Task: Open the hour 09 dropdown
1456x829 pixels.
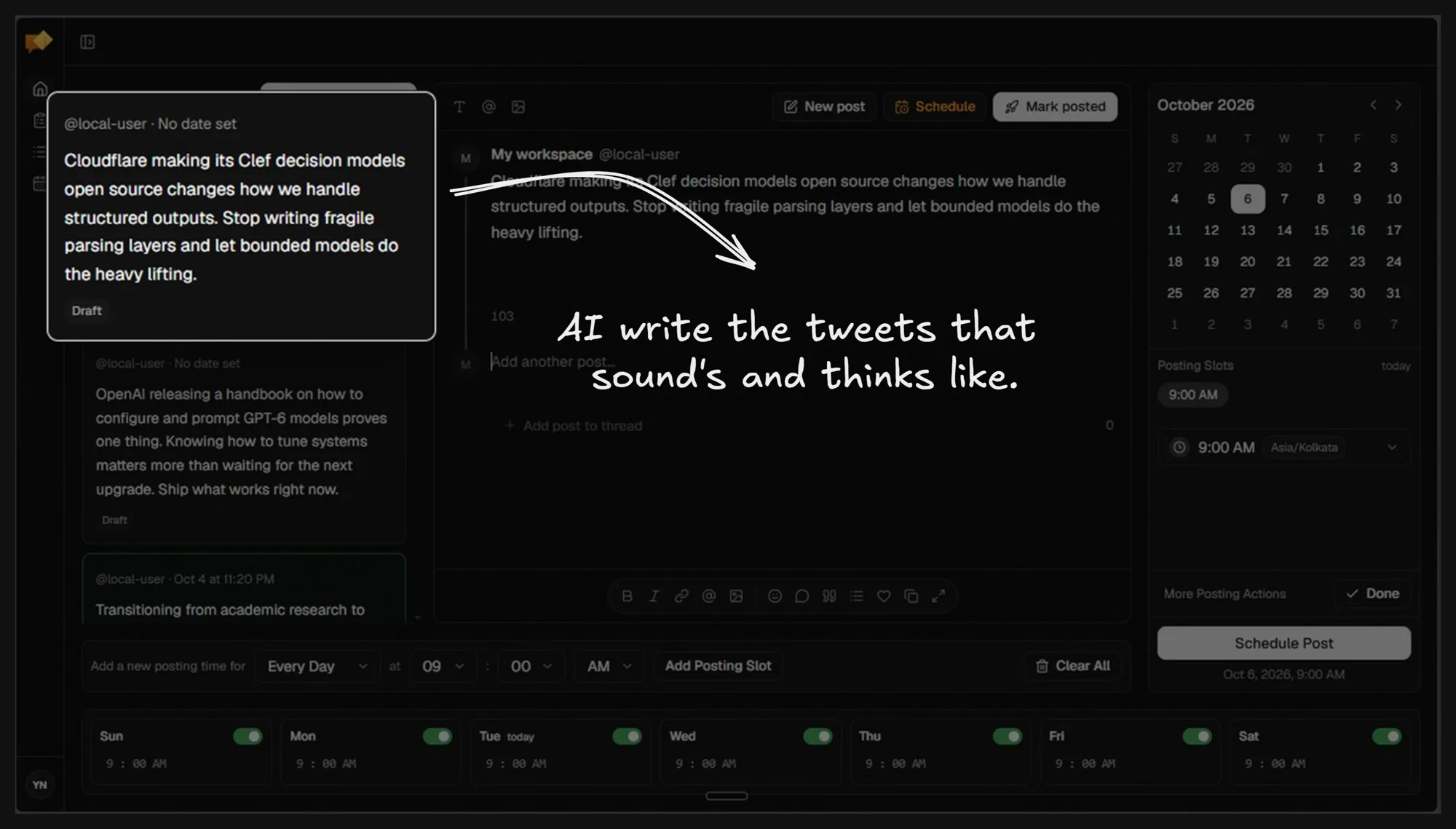Action: coord(443,666)
